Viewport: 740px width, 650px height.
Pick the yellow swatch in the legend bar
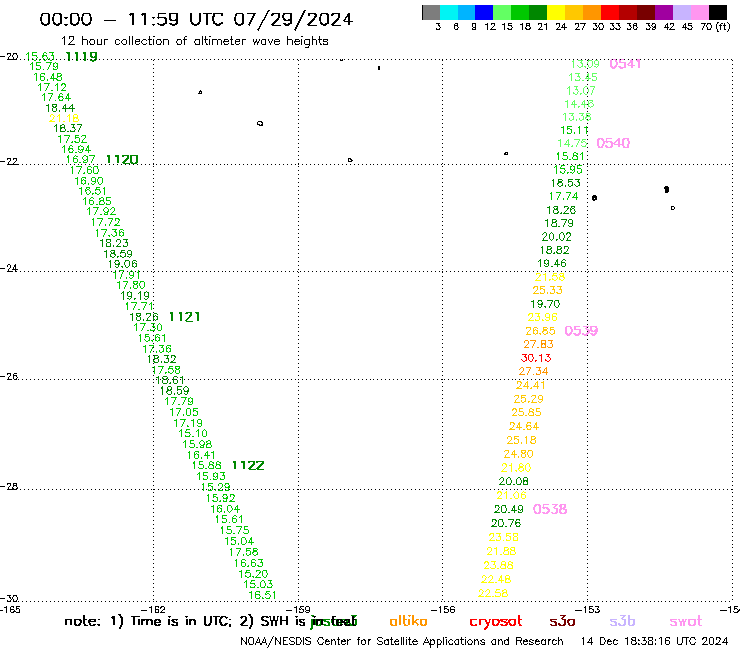(556, 12)
